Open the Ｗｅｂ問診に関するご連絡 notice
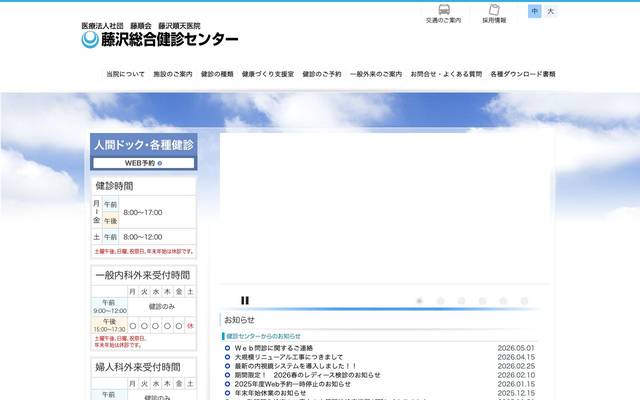 (x=273, y=348)
